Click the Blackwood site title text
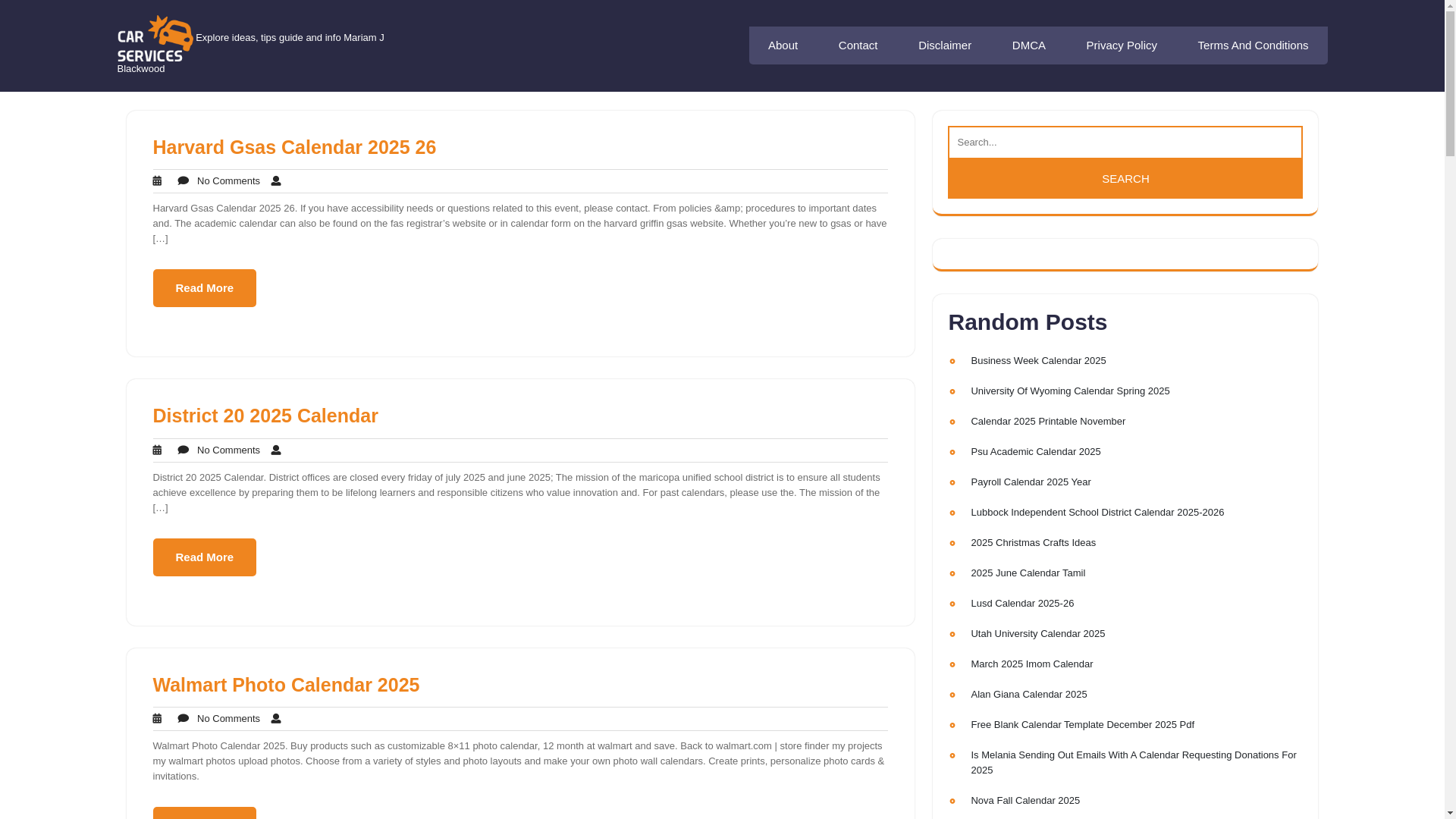Image resolution: width=1456 pixels, height=819 pixels. point(141,69)
